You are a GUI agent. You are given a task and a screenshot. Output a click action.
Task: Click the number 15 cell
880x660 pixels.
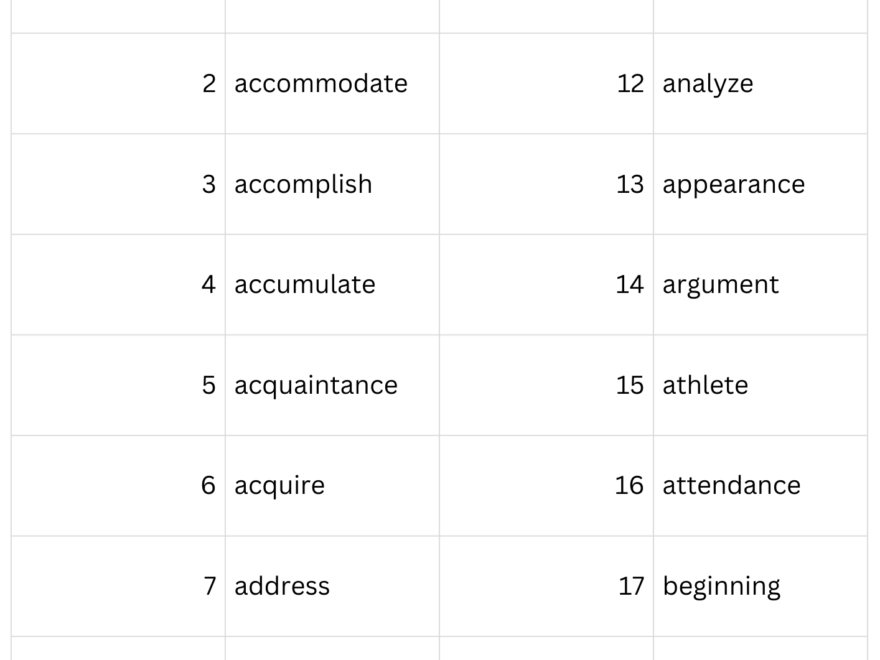(x=630, y=385)
